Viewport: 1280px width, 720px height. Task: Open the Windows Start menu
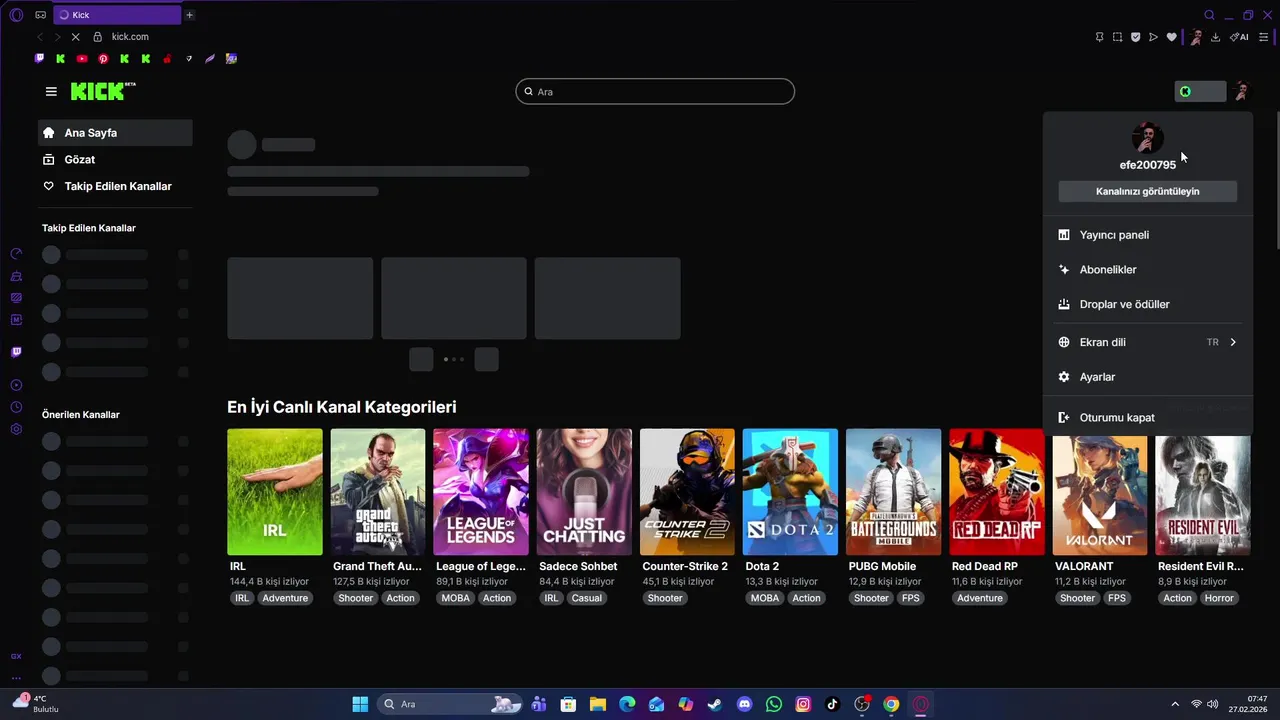[x=360, y=704]
